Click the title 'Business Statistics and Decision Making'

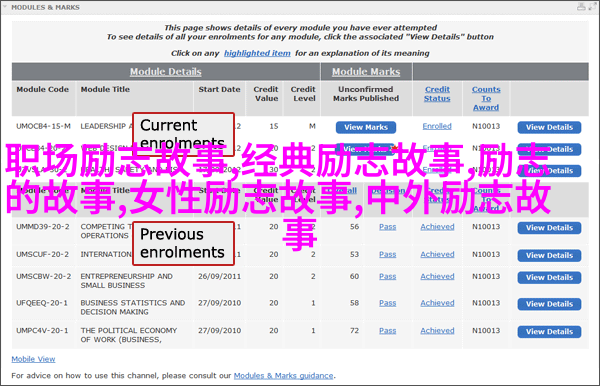click(132, 307)
